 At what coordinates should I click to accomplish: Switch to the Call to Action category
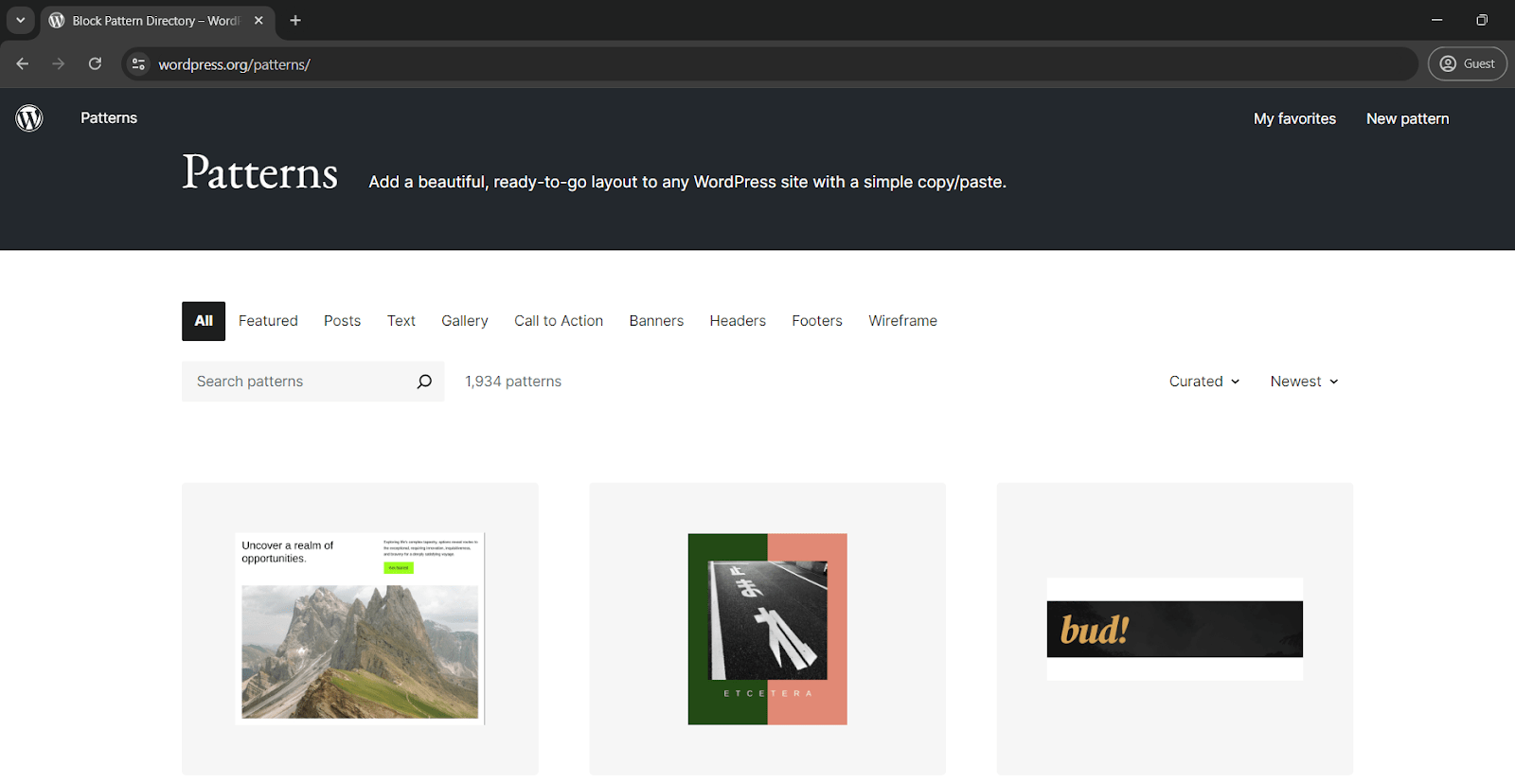(559, 321)
